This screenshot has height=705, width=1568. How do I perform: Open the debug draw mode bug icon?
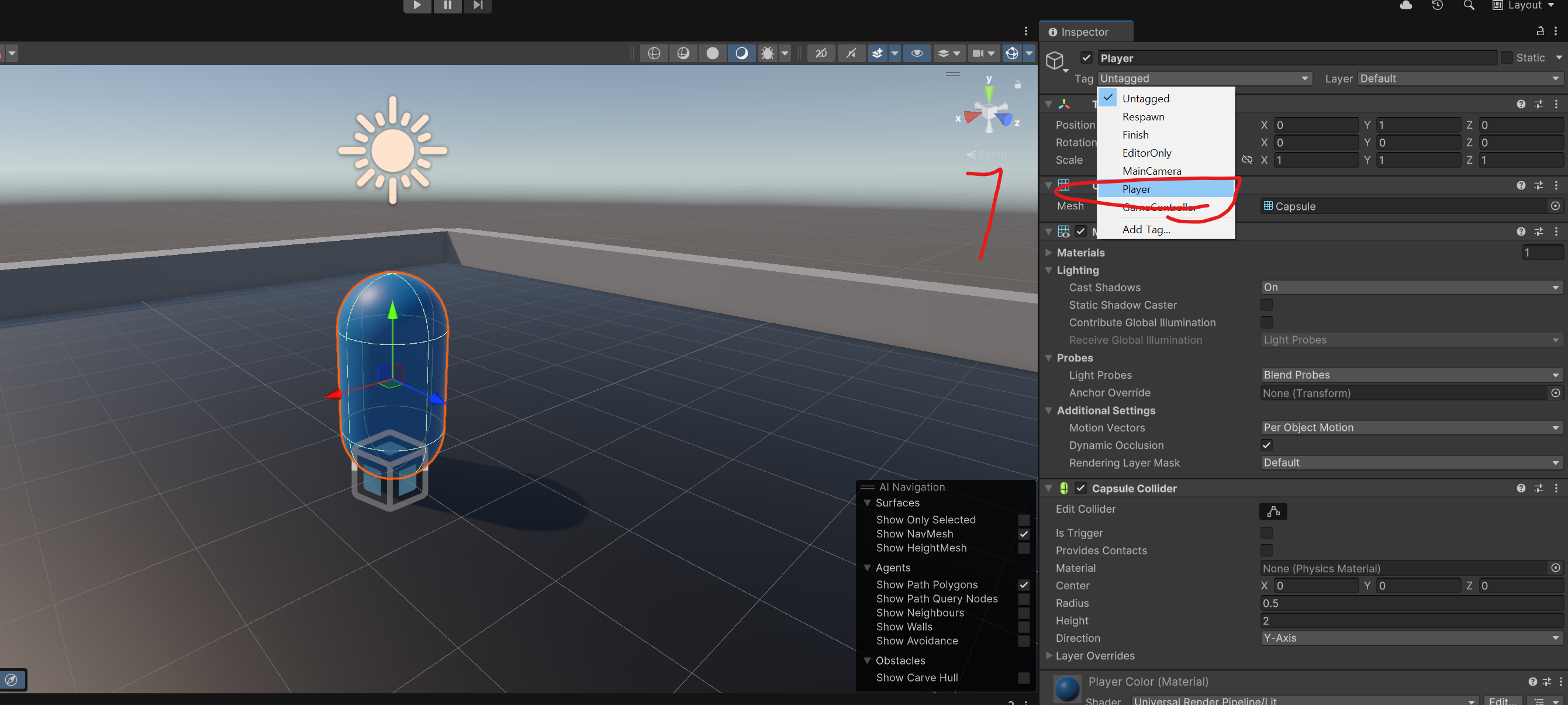pyautogui.click(x=768, y=54)
